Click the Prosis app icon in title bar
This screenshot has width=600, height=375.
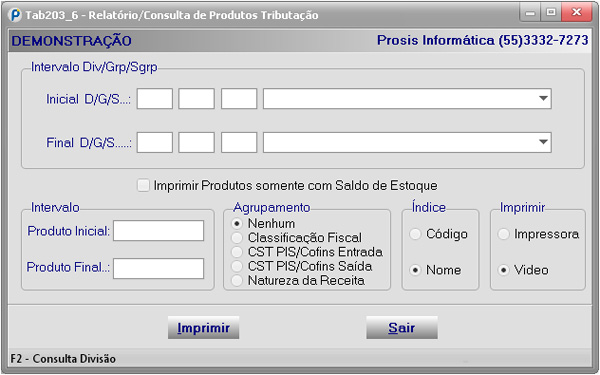15,15
